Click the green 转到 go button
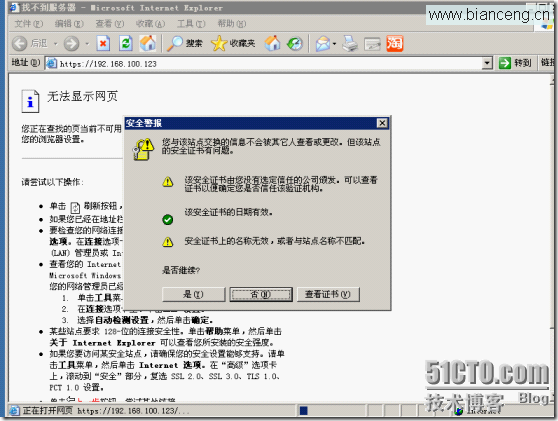Viewport: 558px width, 421px height. [515, 63]
